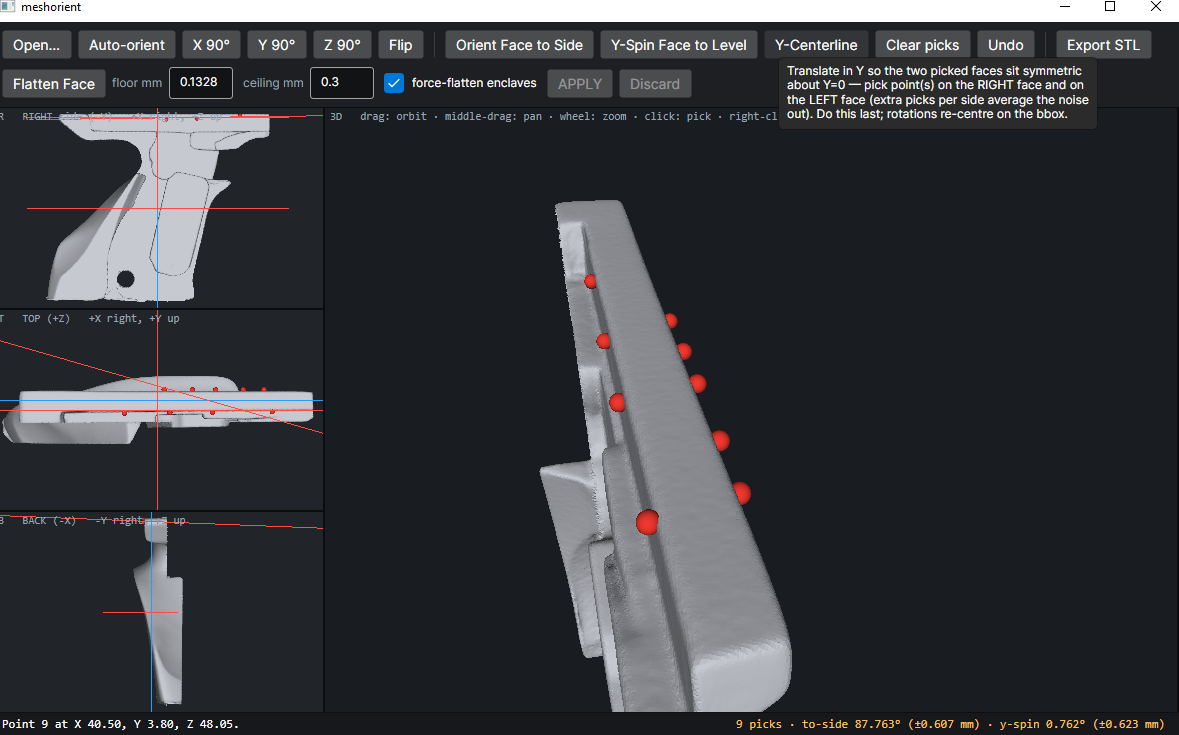Clear picks from the model
The height and width of the screenshot is (735, 1179).
(922, 45)
